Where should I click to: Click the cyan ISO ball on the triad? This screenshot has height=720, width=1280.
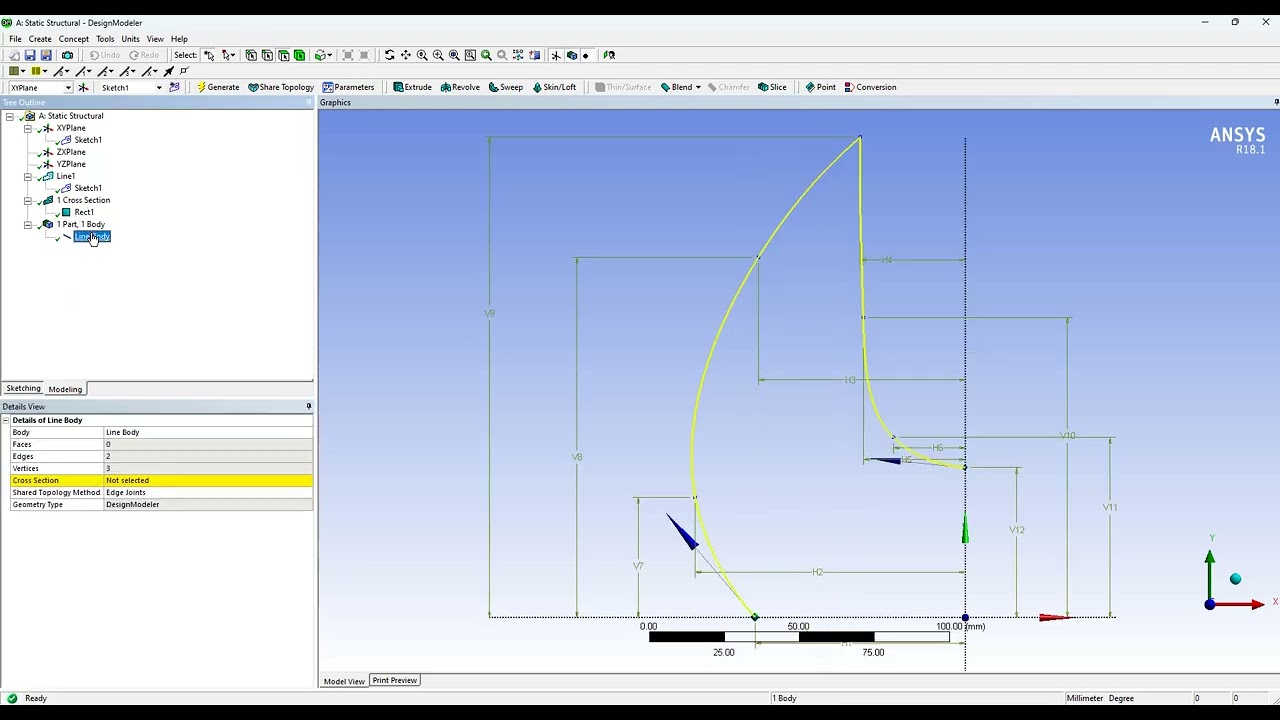tap(1235, 579)
